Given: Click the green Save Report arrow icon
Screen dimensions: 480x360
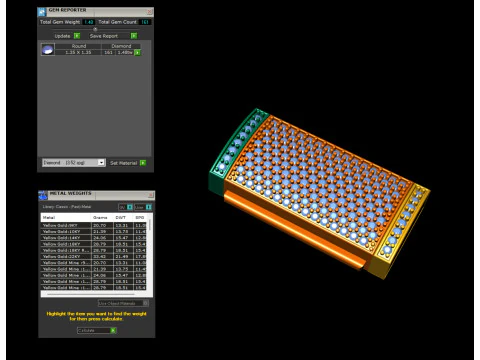Looking at the screenshot, I should point(134,36).
